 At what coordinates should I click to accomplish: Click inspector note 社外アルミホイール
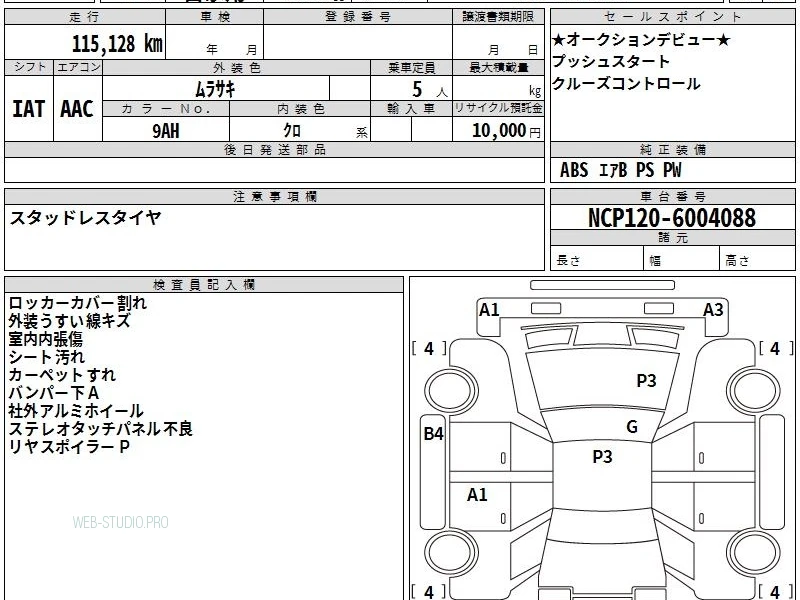pos(76,411)
